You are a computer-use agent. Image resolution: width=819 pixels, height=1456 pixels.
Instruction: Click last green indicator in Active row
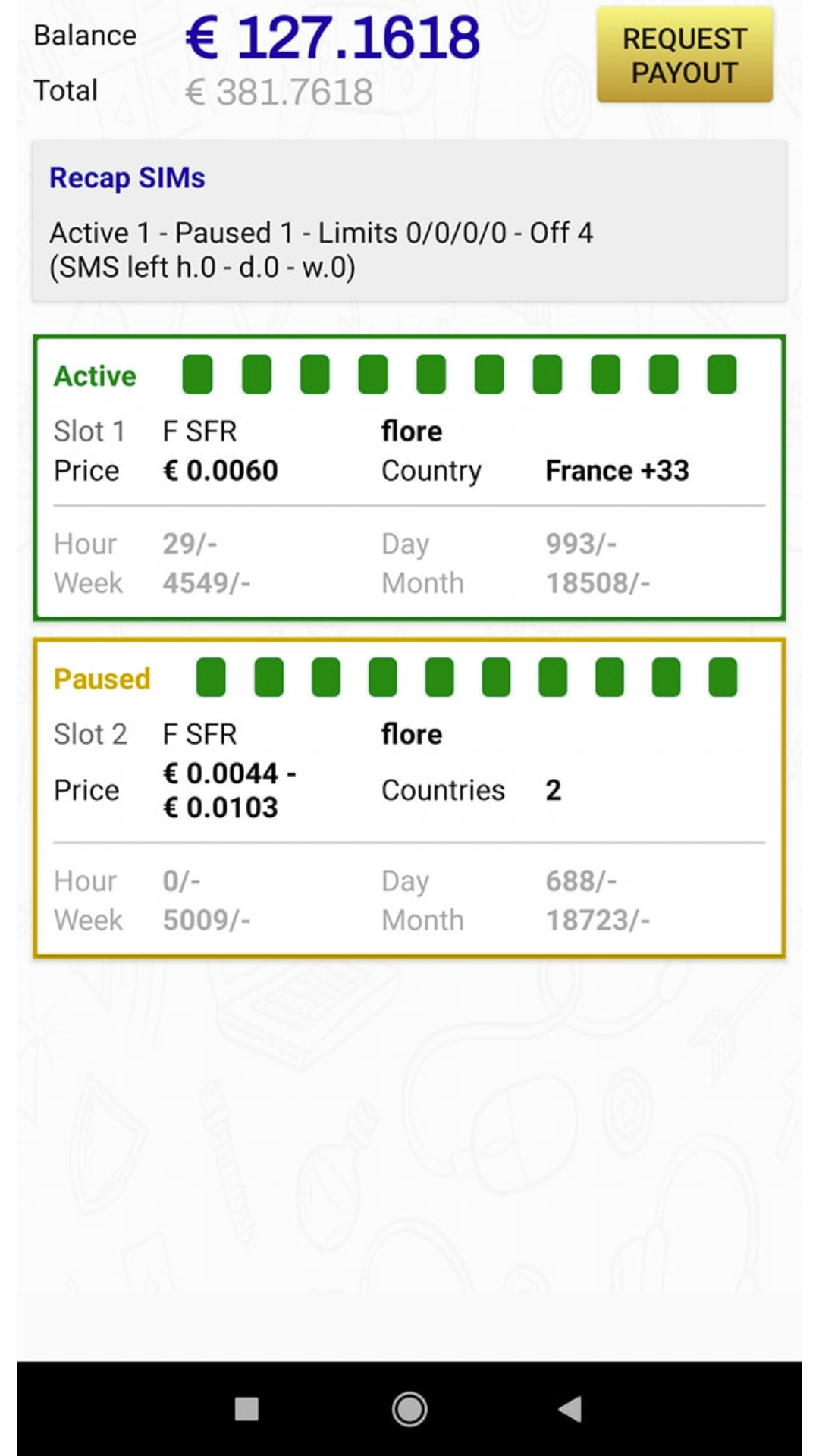(x=721, y=375)
